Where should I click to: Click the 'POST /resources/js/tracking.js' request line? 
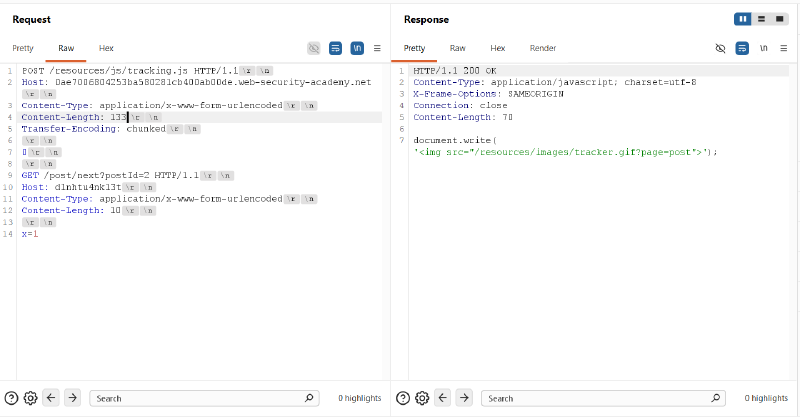tap(130, 70)
